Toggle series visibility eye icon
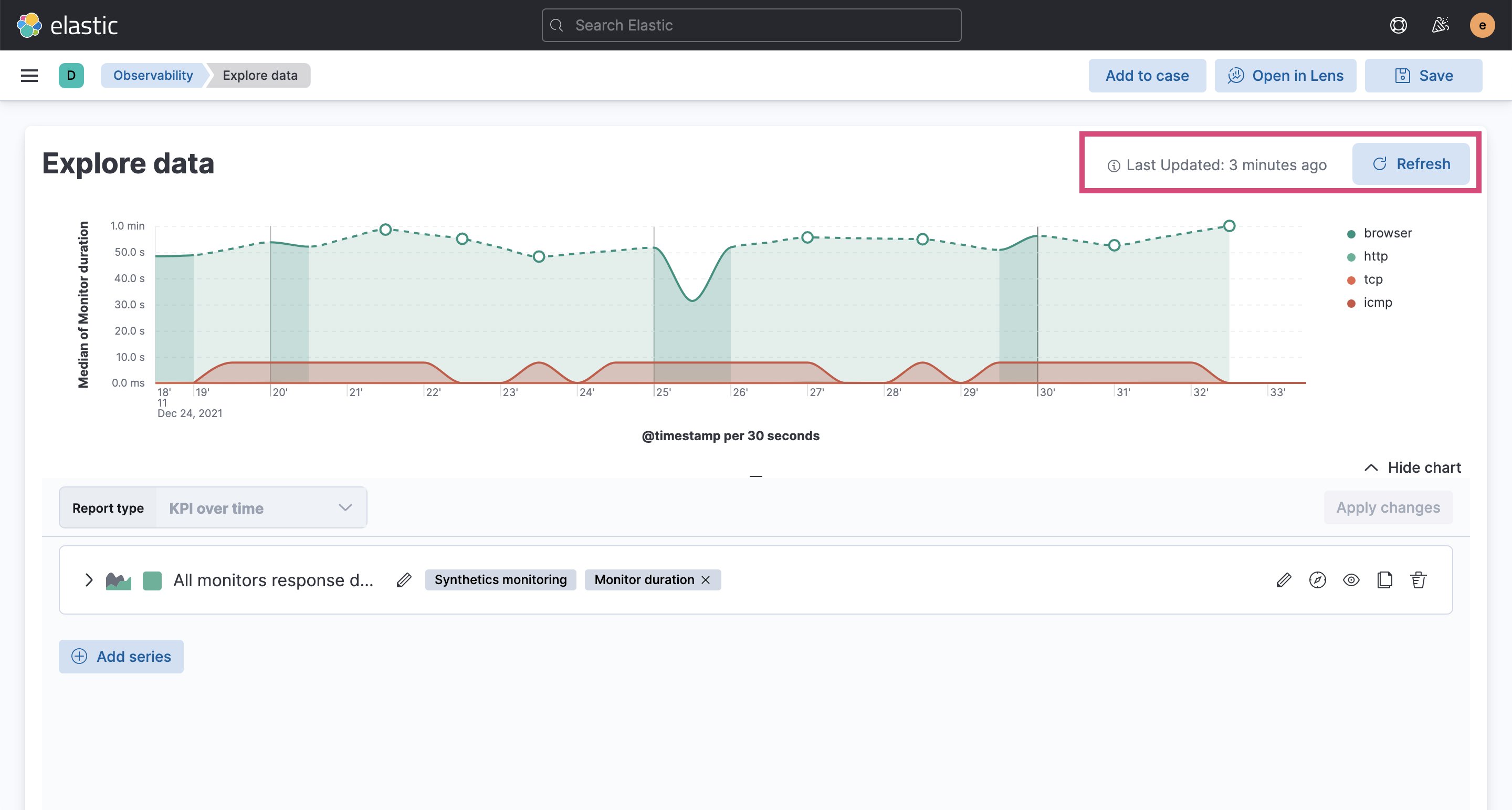The height and width of the screenshot is (810, 1512). click(x=1351, y=580)
